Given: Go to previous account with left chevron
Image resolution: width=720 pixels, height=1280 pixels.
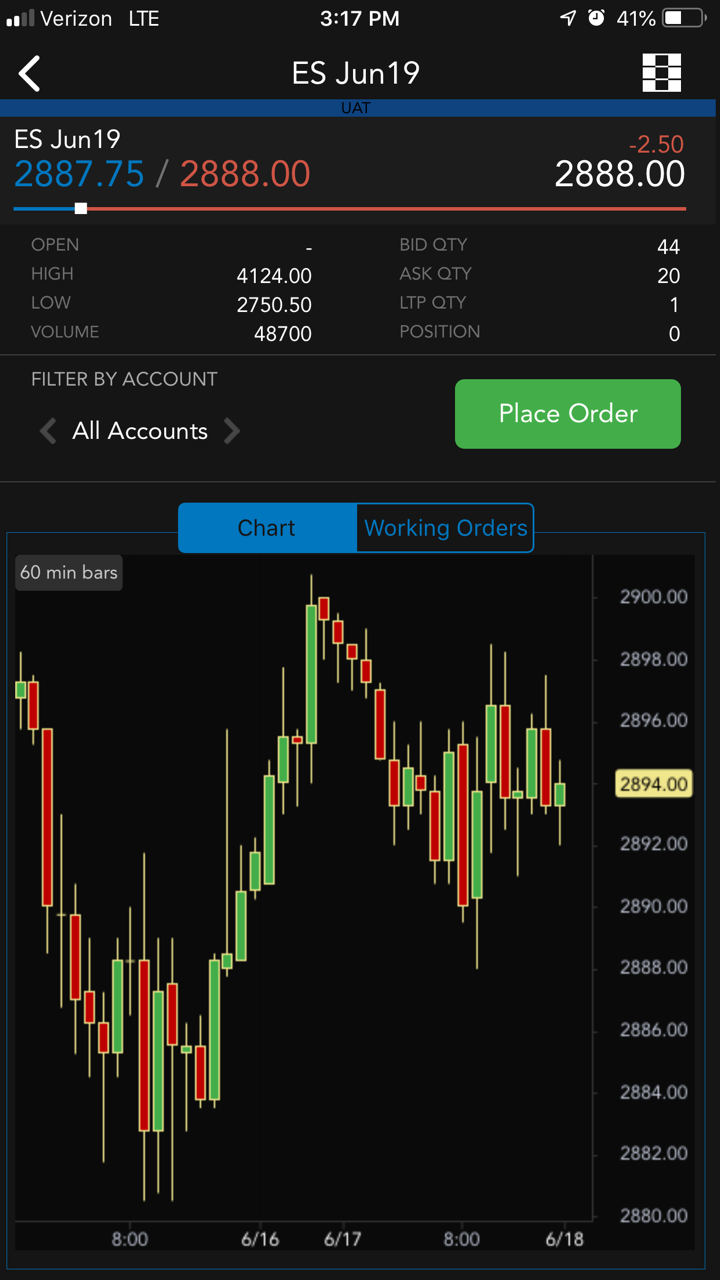Looking at the screenshot, I should click(x=47, y=431).
